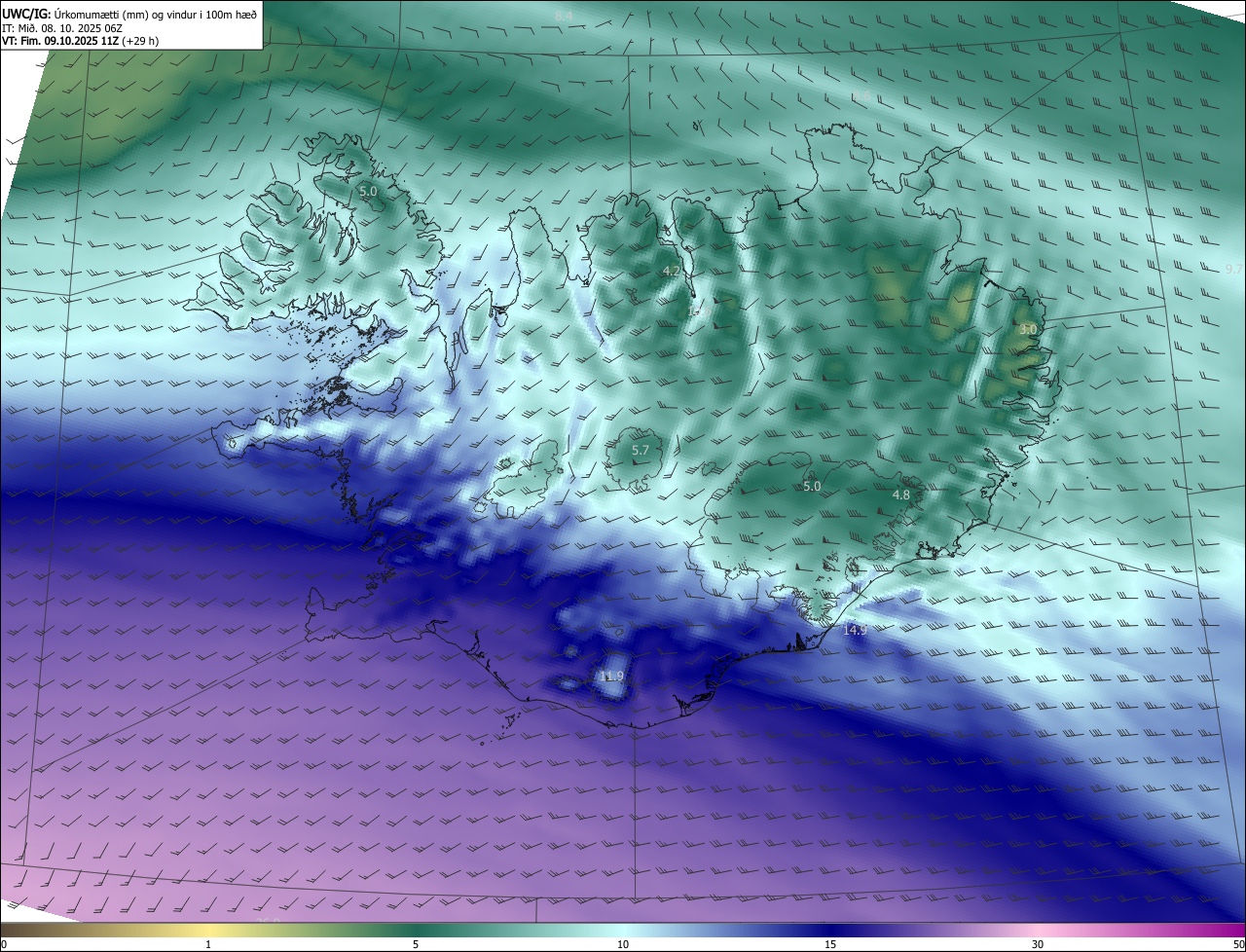This screenshot has width=1246, height=952.
Task: Click the colour scale tick label 5
Action: [x=416, y=944]
